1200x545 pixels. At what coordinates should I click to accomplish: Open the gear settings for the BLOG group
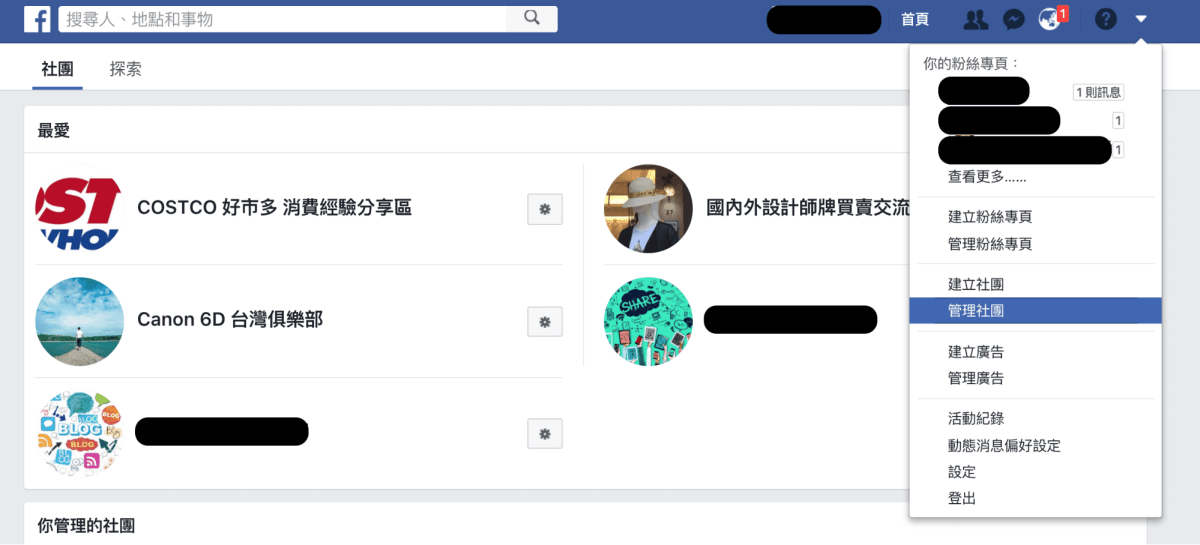tap(545, 434)
